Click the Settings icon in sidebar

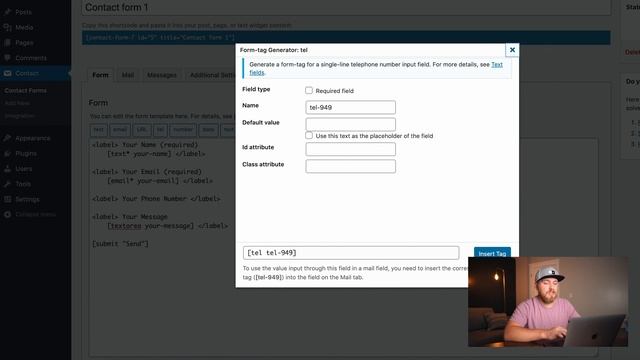pyautogui.click(x=7, y=199)
